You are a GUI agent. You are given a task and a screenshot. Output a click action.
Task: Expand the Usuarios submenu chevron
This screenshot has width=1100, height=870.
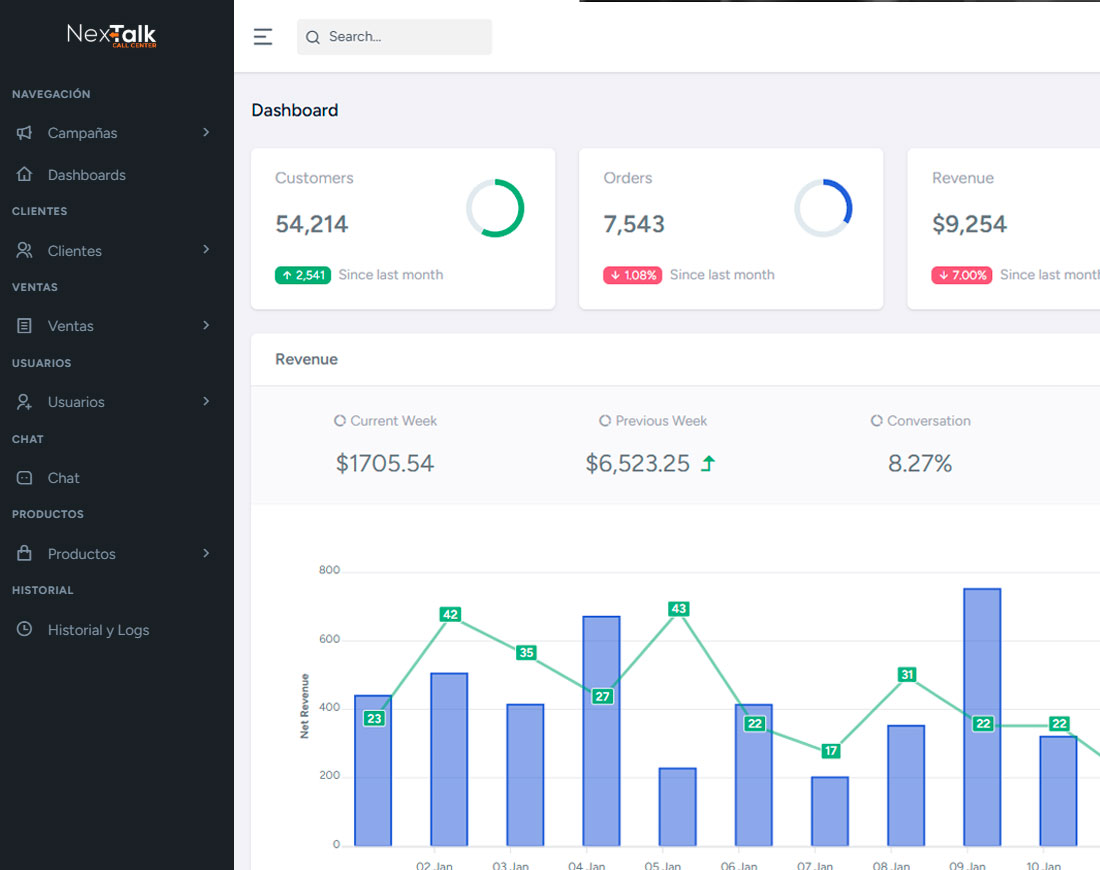[206, 401]
